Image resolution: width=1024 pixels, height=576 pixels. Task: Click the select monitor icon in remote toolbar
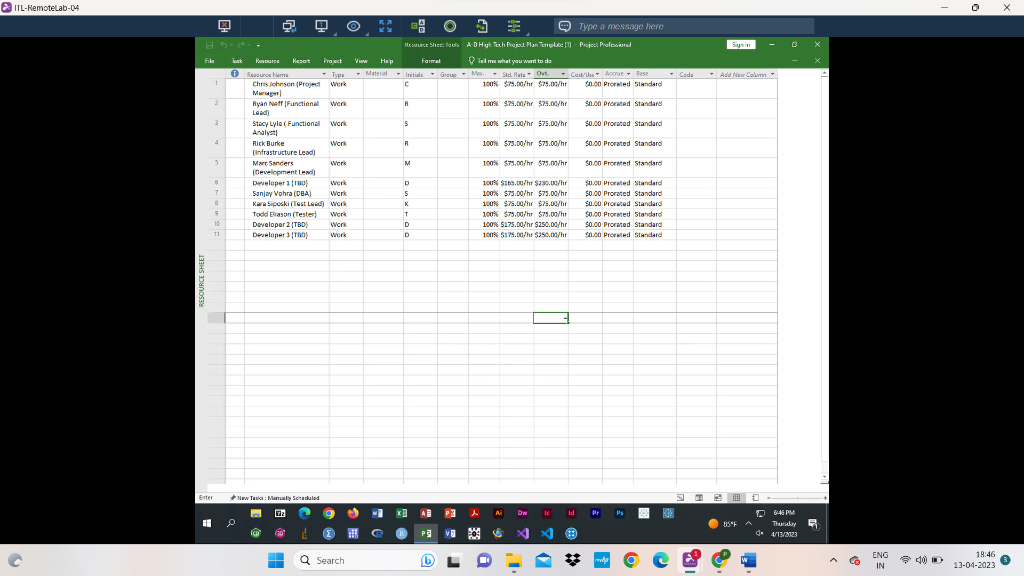[x=321, y=26]
